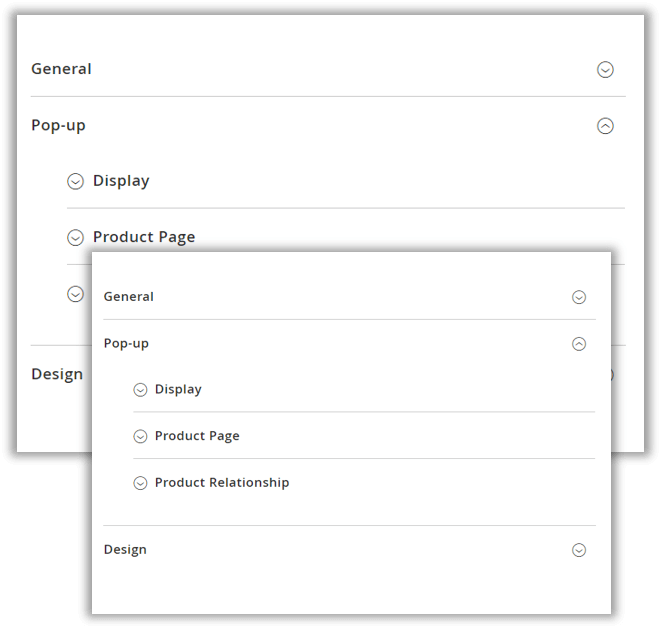Click Product Relationship section label
Viewport: 661px width, 629px height.
click(x=222, y=483)
